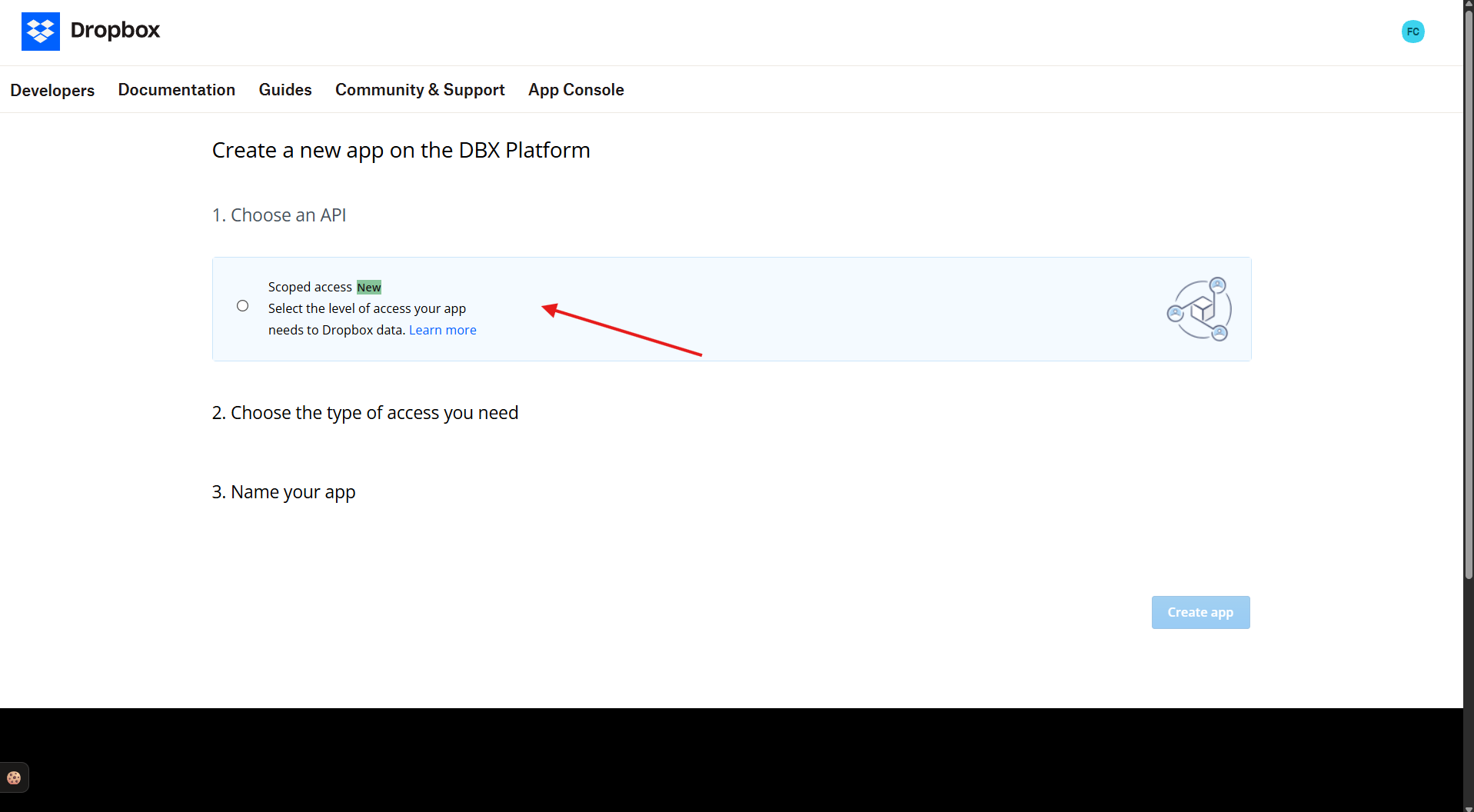The height and width of the screenshot is (812, 1474).
Task: Click the Dropbox box logo icon
Action: coord(40,32)
